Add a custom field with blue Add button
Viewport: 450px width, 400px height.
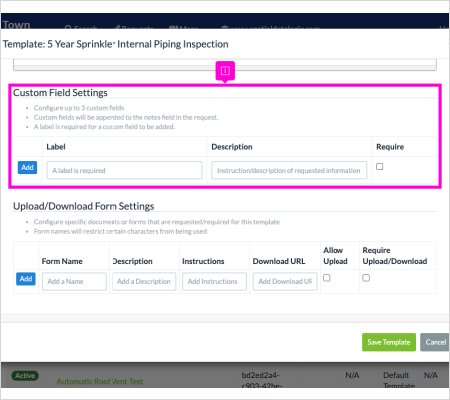coord(27,168)
